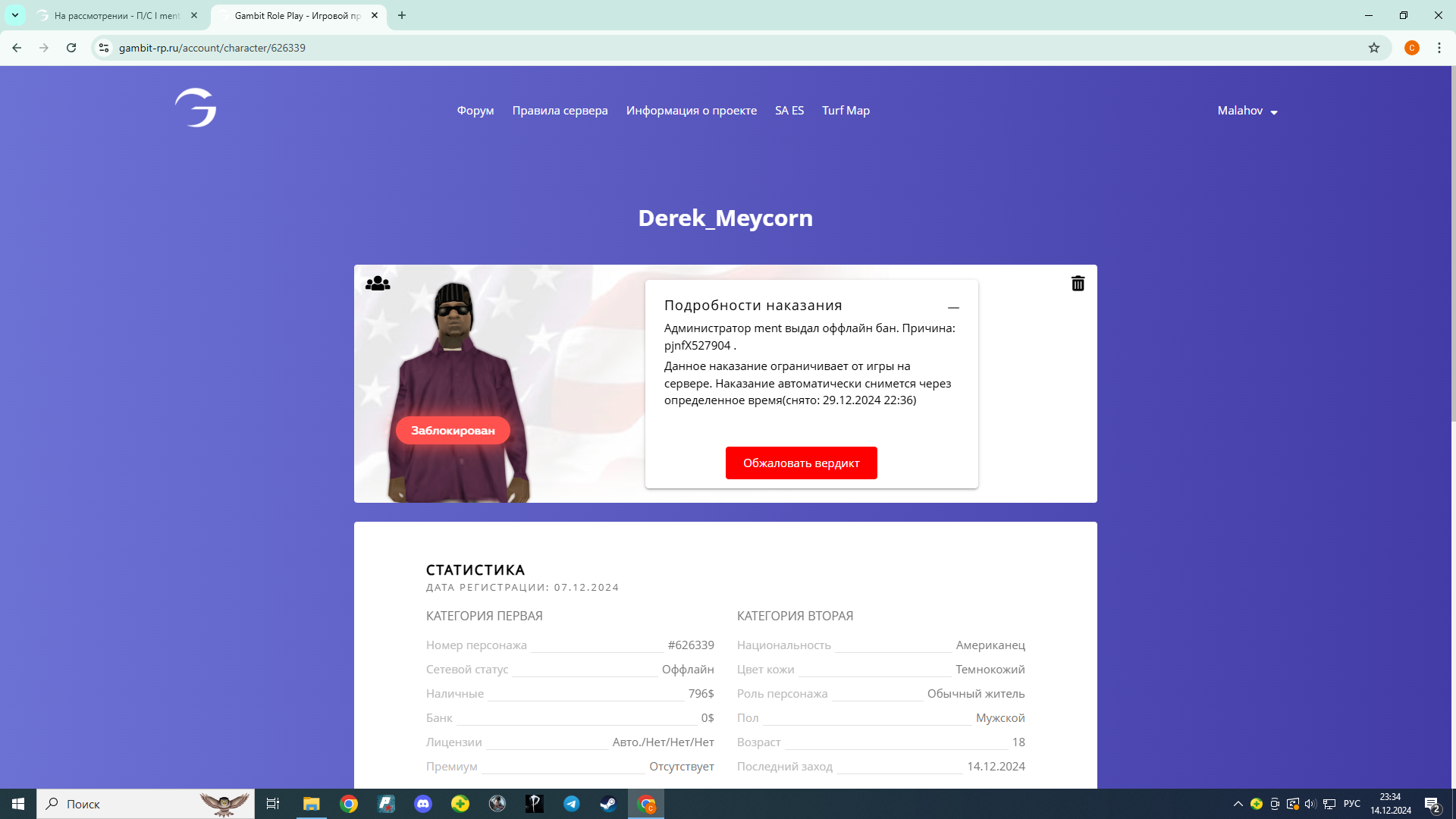Open Правила сервера menu item
1456x819 pixels.
click(x=560, y=111)
